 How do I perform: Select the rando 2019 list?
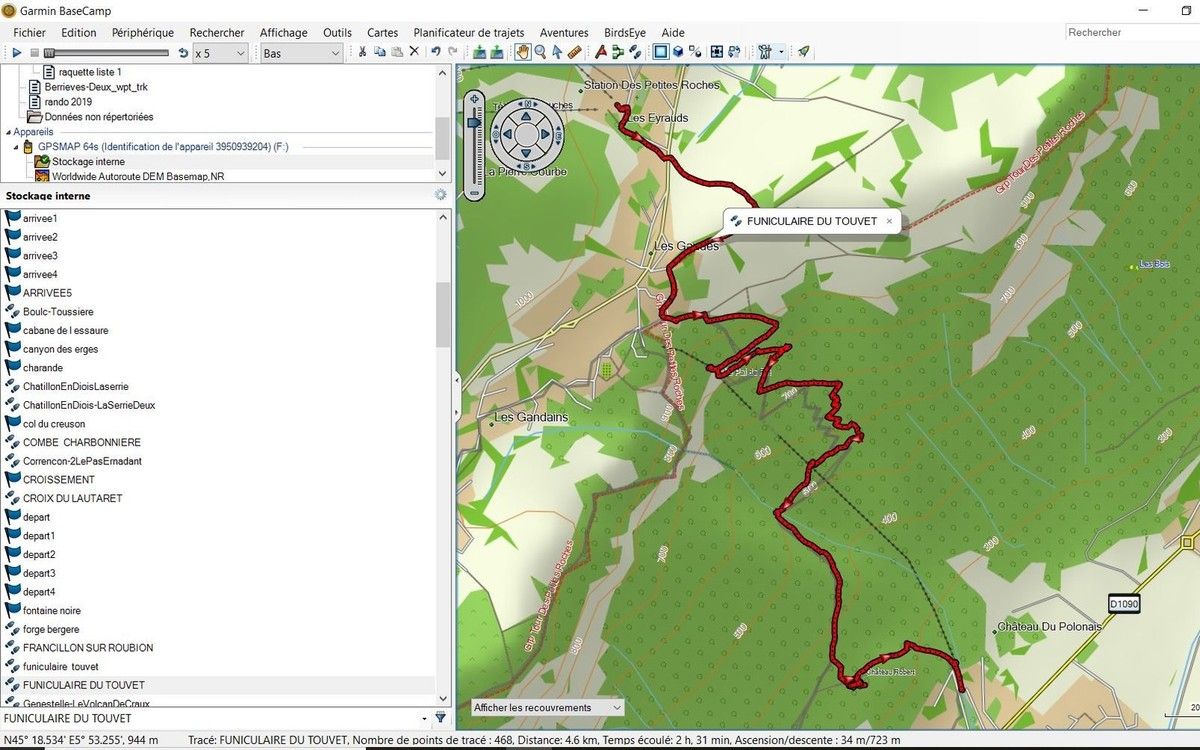(67, 102)
